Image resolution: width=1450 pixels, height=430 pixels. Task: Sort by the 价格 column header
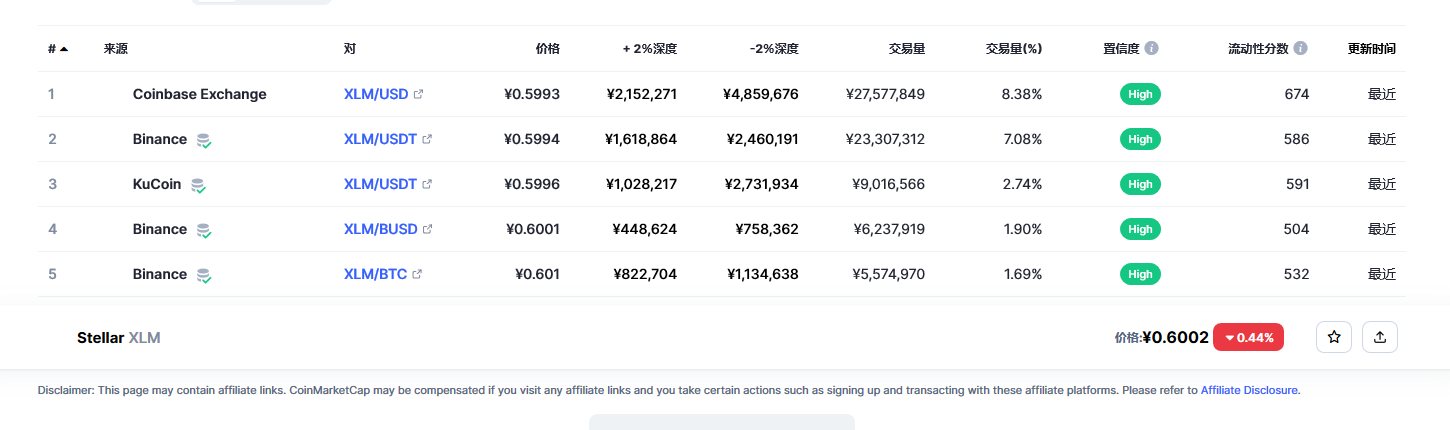point(548,48)
